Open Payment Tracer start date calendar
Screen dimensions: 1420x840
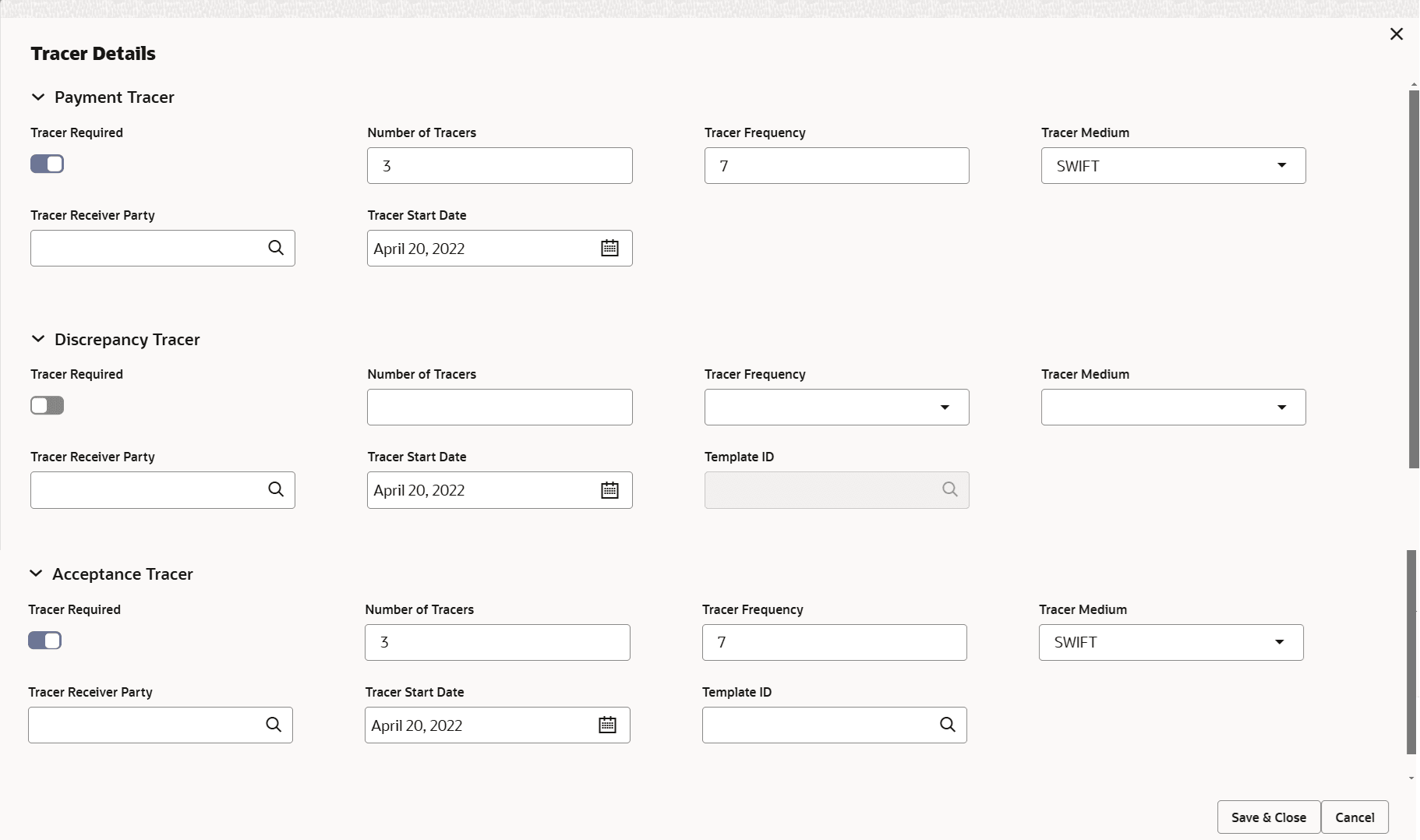pos(609,248)
